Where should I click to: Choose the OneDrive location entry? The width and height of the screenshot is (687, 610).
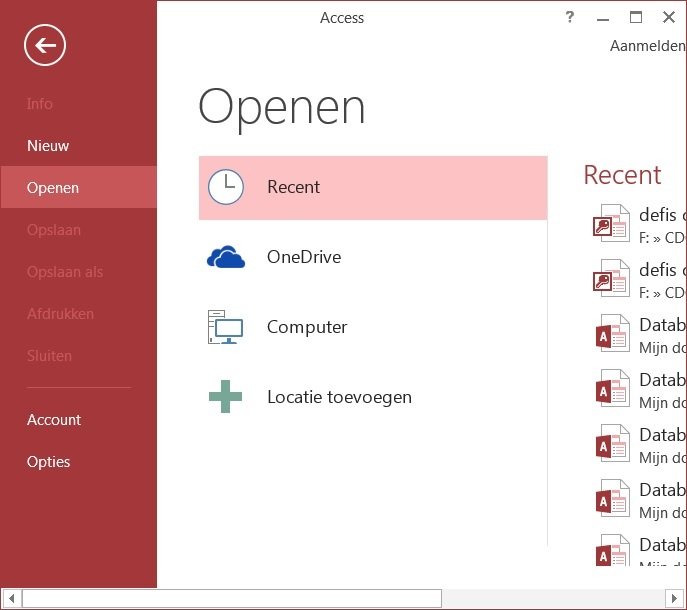373,257
